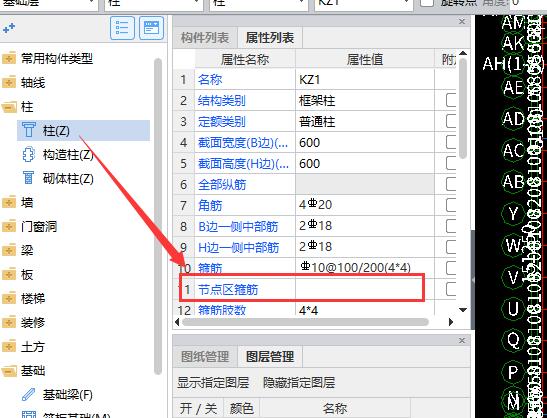Collapse the 基础 folder
This screenshot has height=418, width=547.
click(9, 371)
